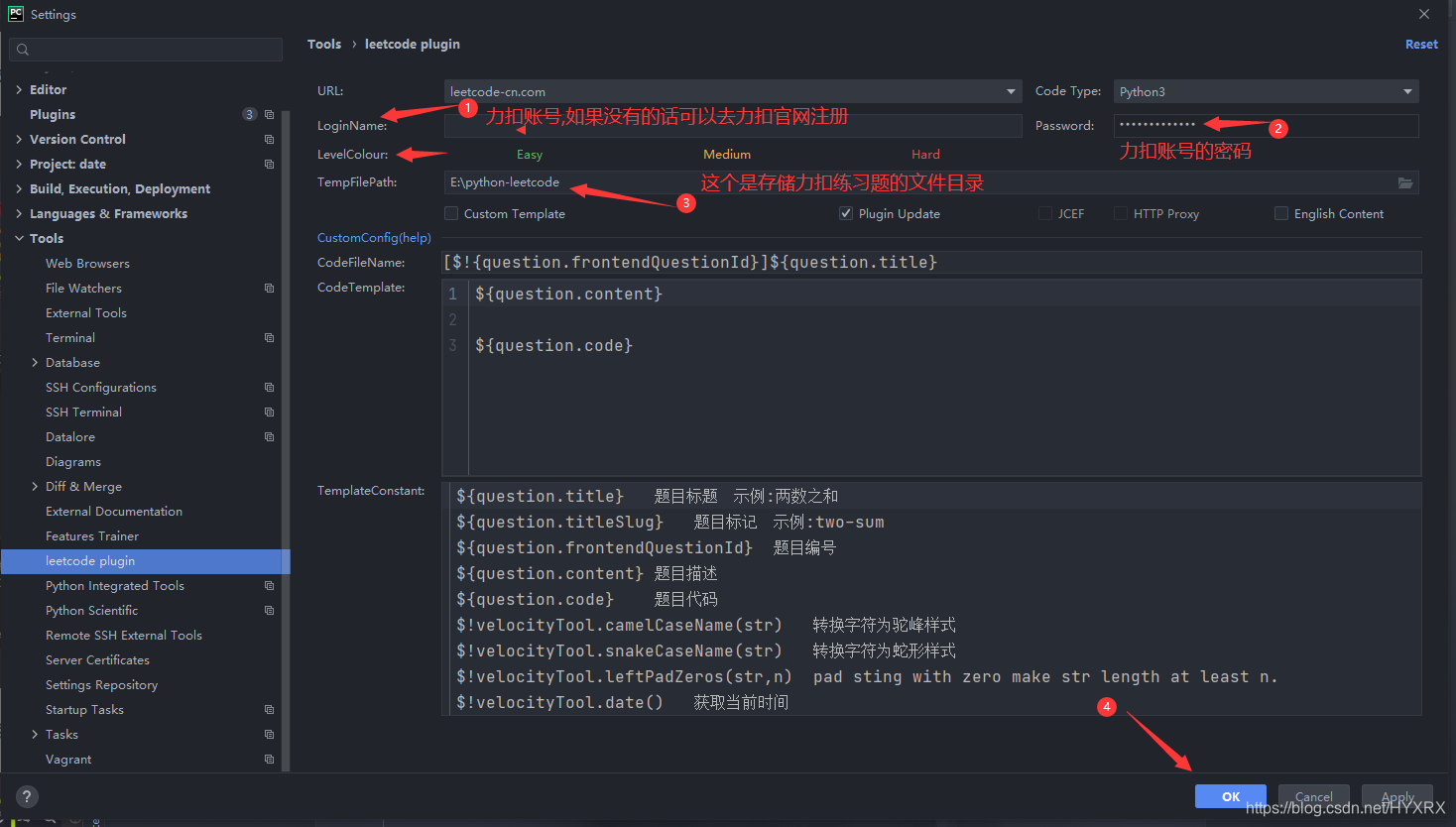Open Diagrams settings page
This screenshot has width=1456, height=827.
point(73,462)
